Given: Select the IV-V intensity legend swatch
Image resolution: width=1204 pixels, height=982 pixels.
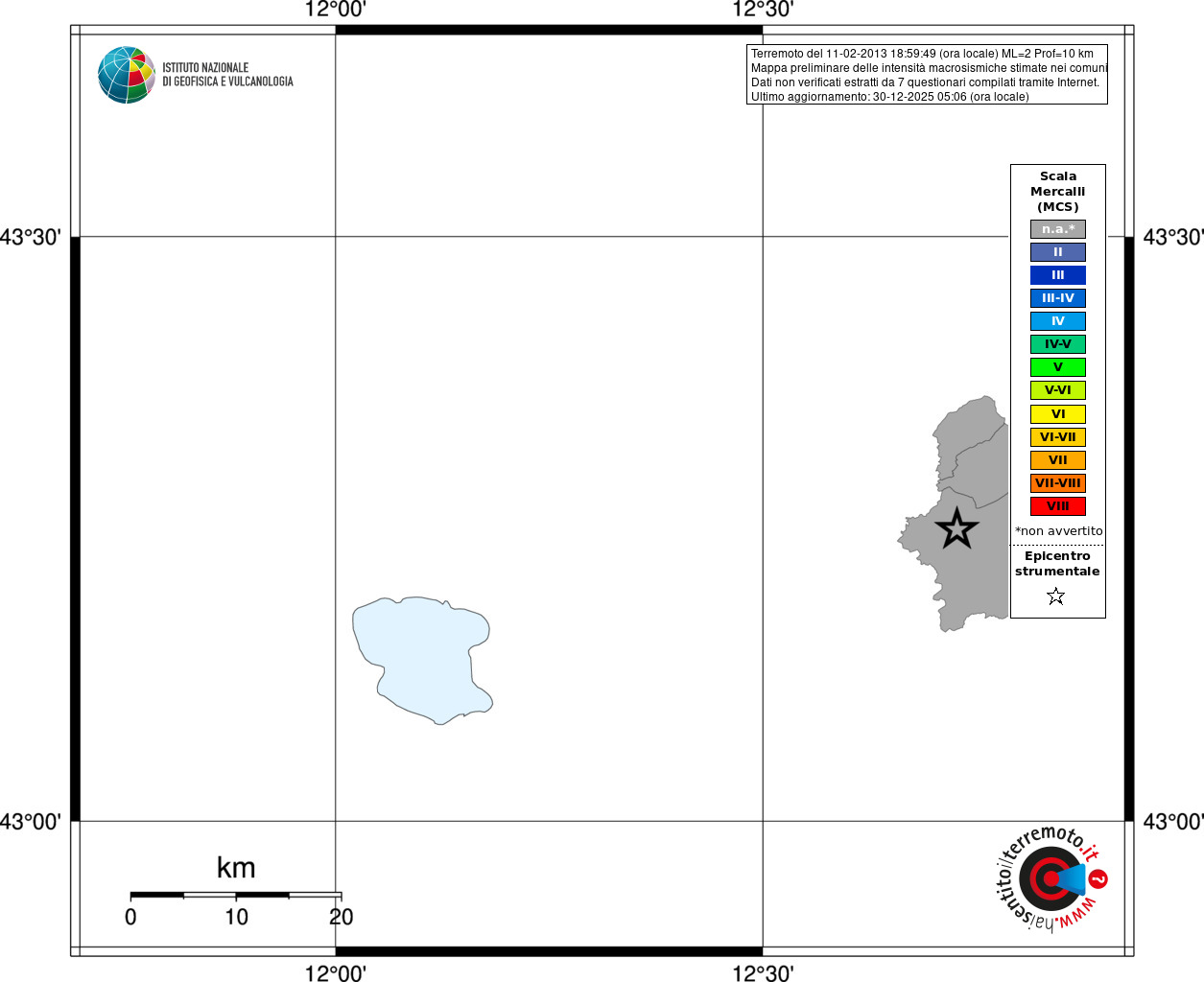Looking at the screenshot, I should point(1058,344).
